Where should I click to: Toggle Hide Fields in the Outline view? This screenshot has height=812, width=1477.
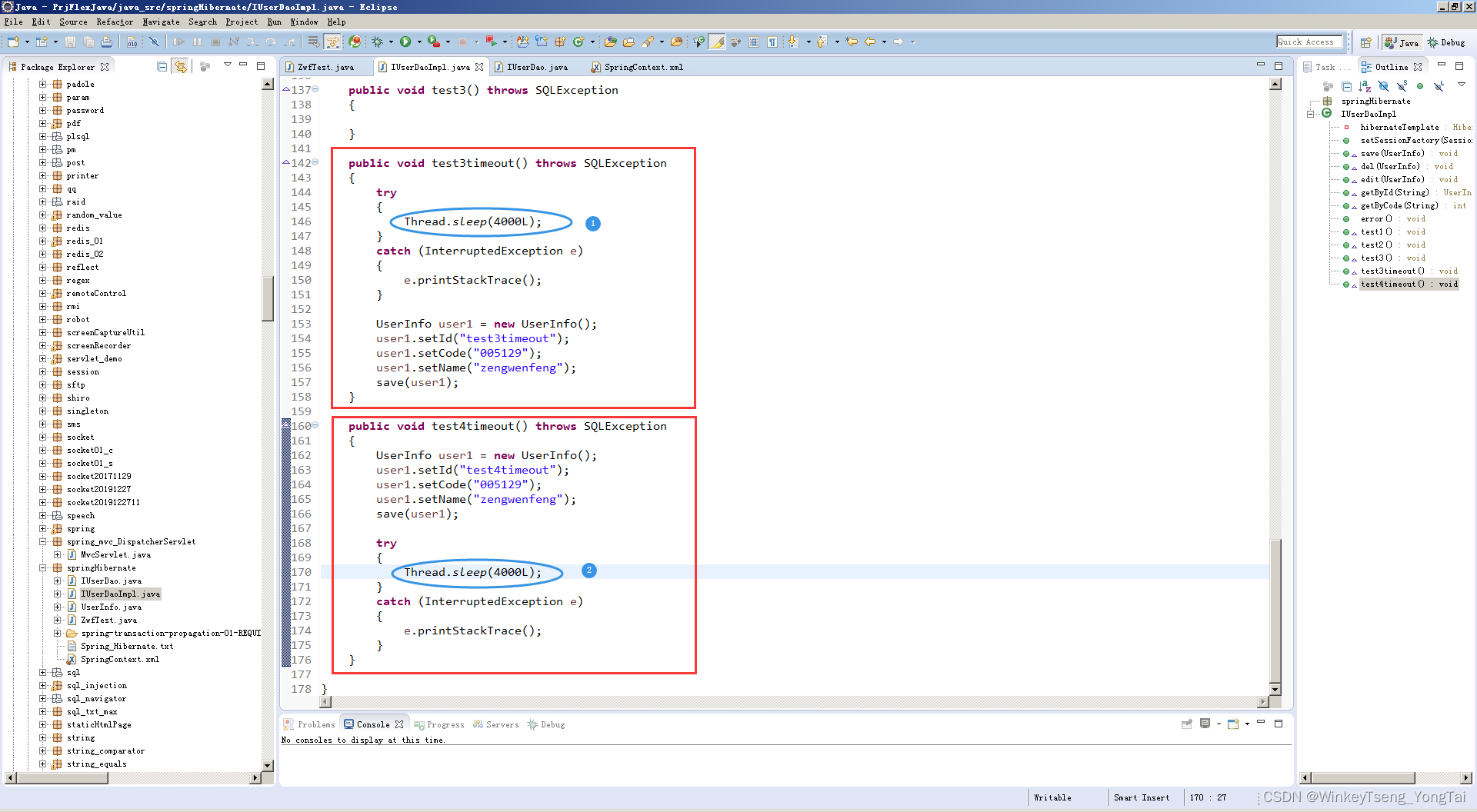click(1383, 86)
